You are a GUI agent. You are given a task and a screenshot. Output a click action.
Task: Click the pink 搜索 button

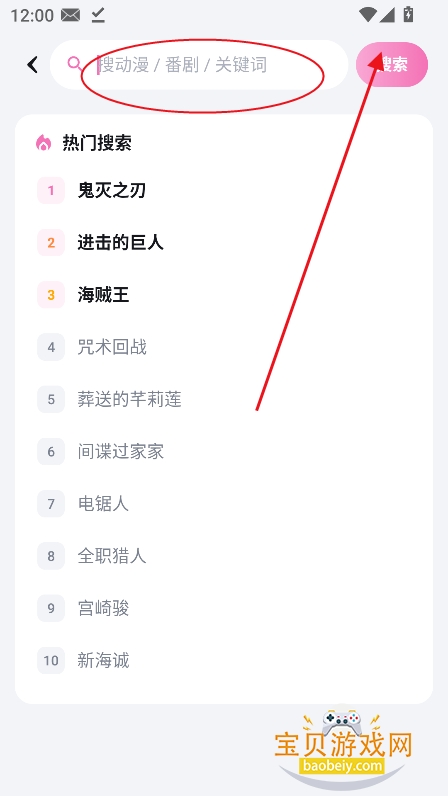392,64
